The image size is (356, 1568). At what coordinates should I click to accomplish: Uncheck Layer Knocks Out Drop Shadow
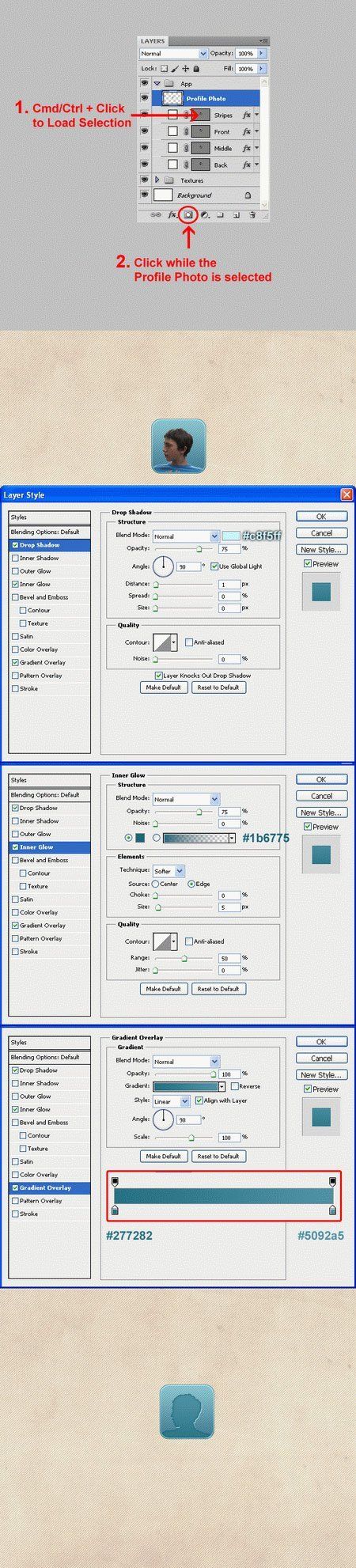(159, 676)
